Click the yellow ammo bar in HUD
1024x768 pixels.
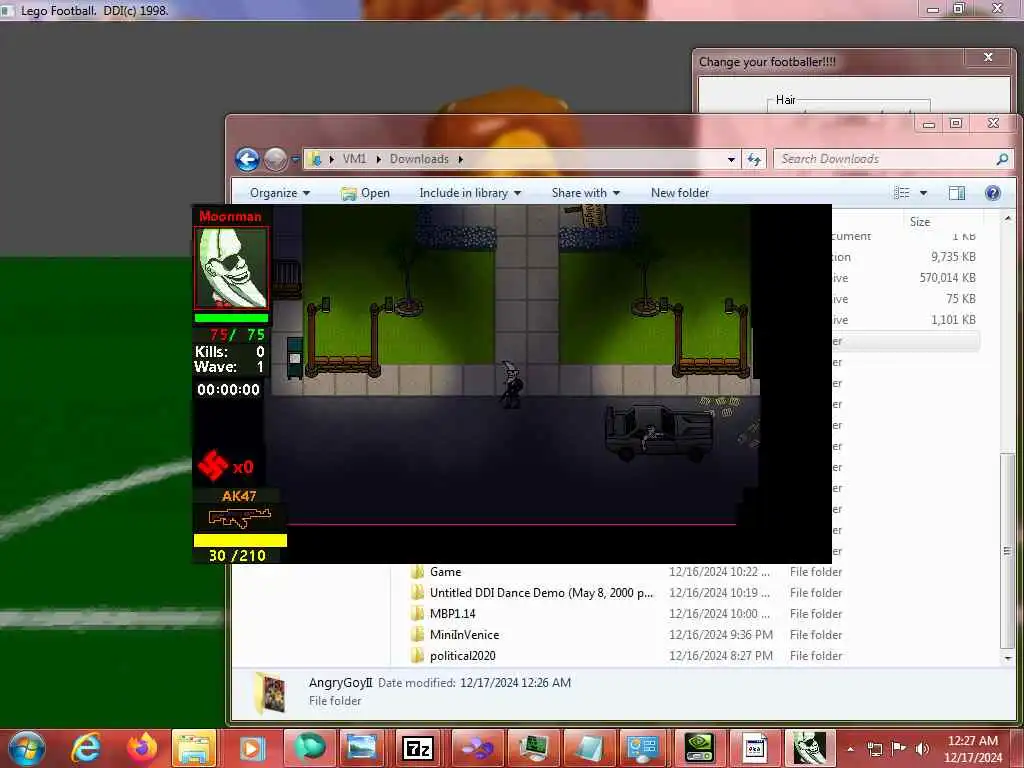[x=240, y=540]
